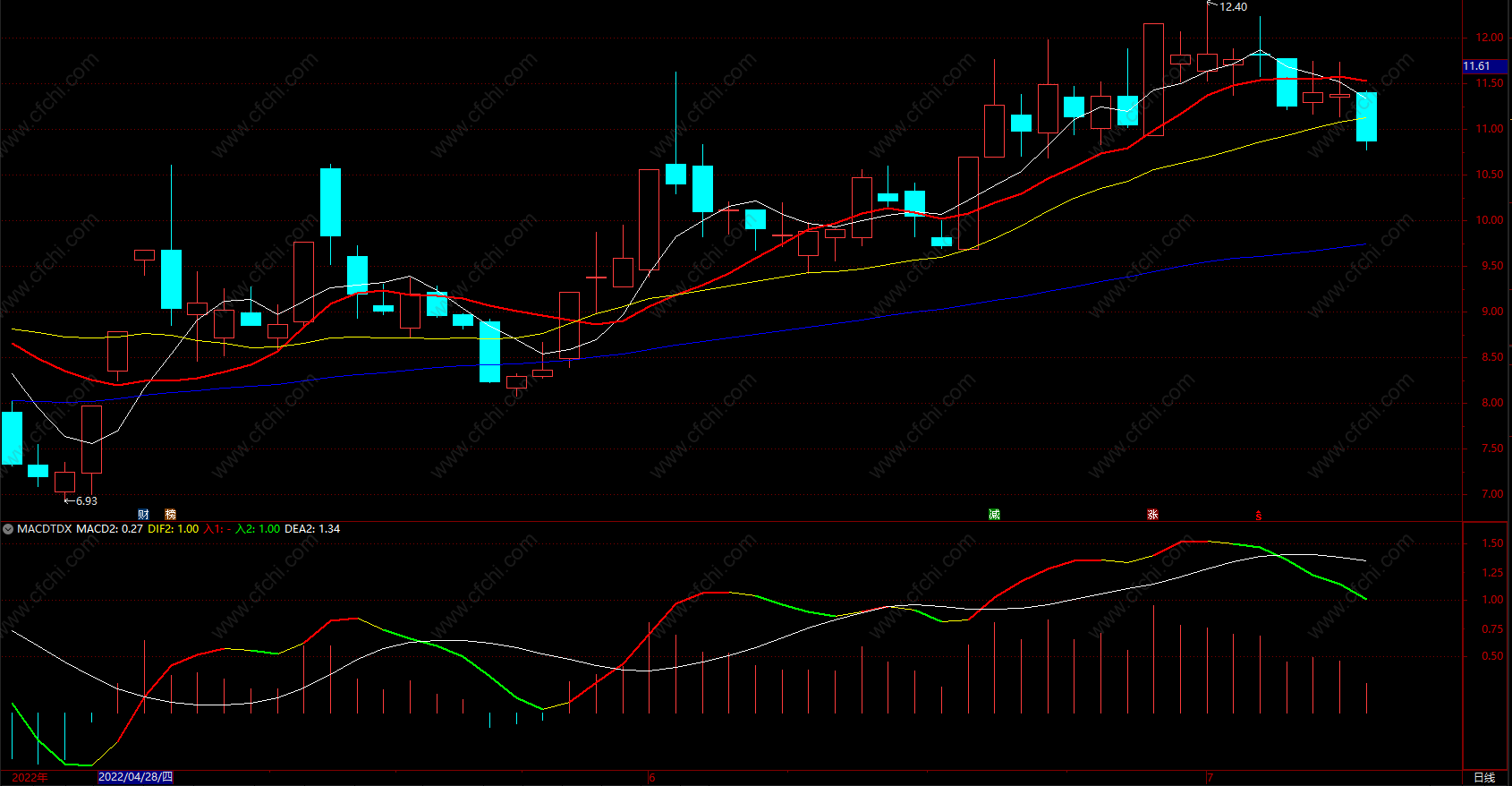Click the DIF2: 1.00 value
This screenshot has width=1512, height=786.
click(x=174, y=529)
